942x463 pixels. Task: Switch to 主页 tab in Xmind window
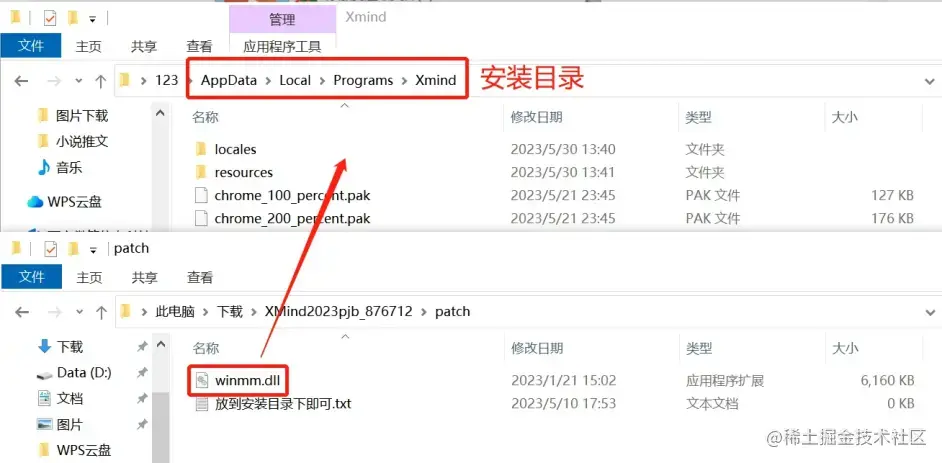point(88,46)
